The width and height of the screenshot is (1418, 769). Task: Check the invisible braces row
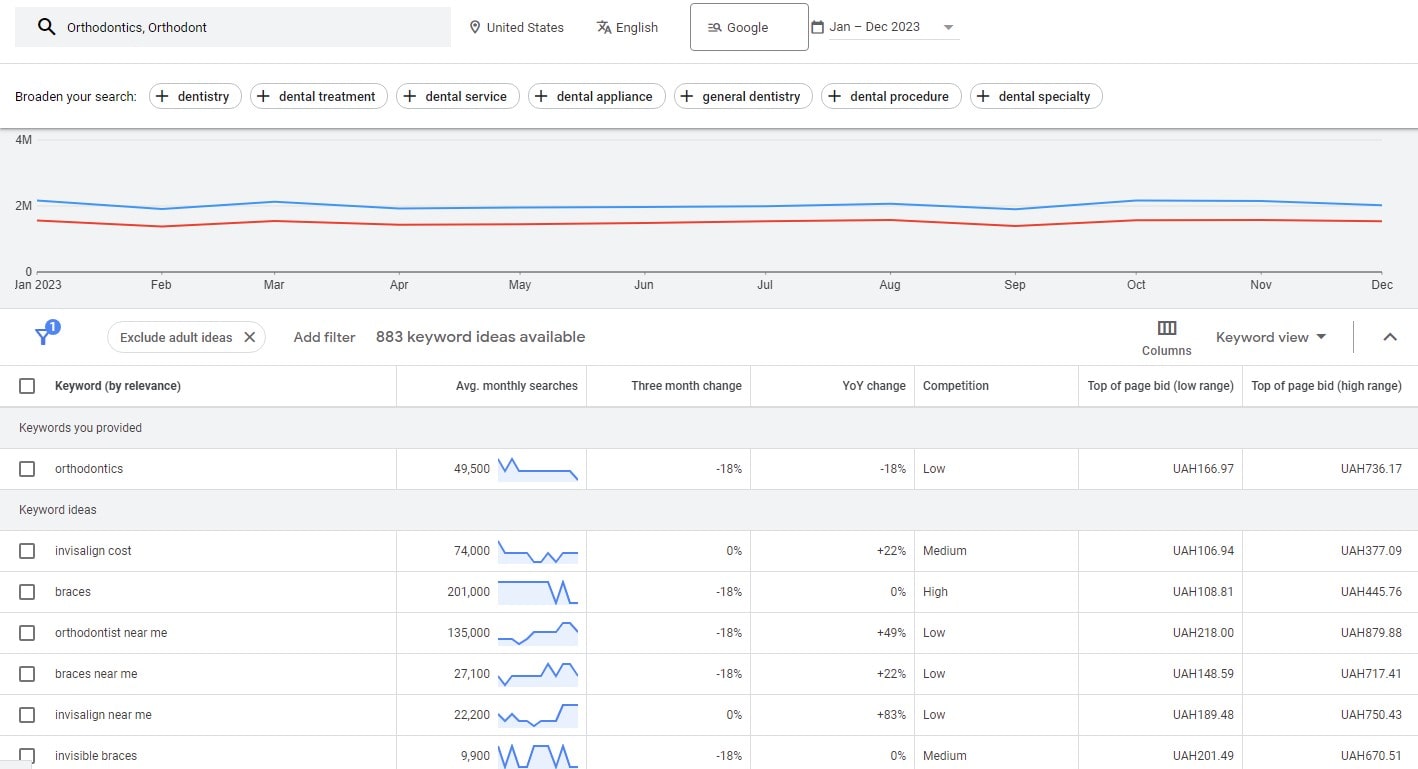pyautogui.click(x=27, y=756)
